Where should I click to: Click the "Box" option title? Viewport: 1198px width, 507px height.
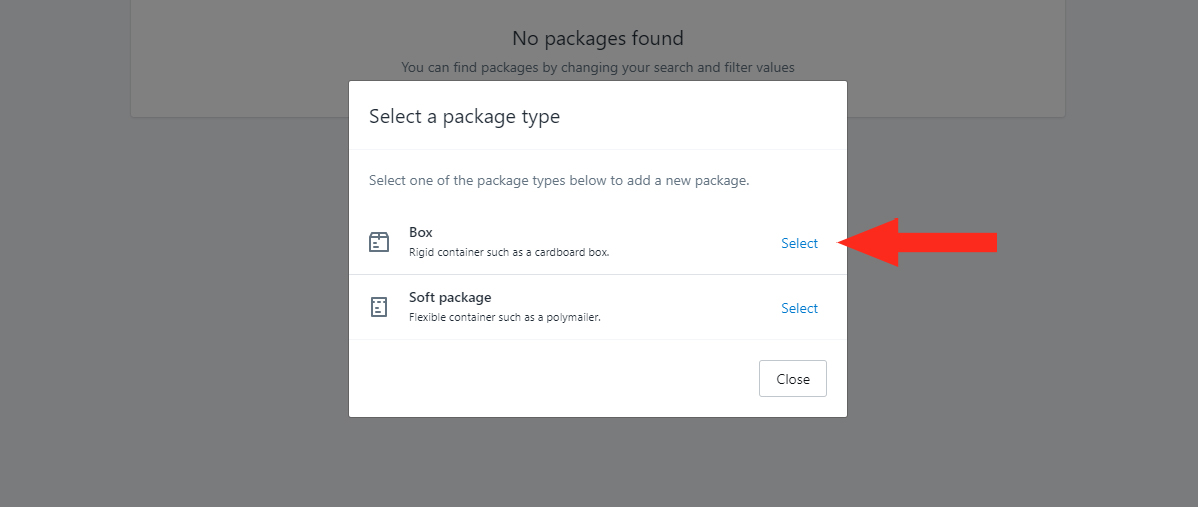[x=421, y=232]
